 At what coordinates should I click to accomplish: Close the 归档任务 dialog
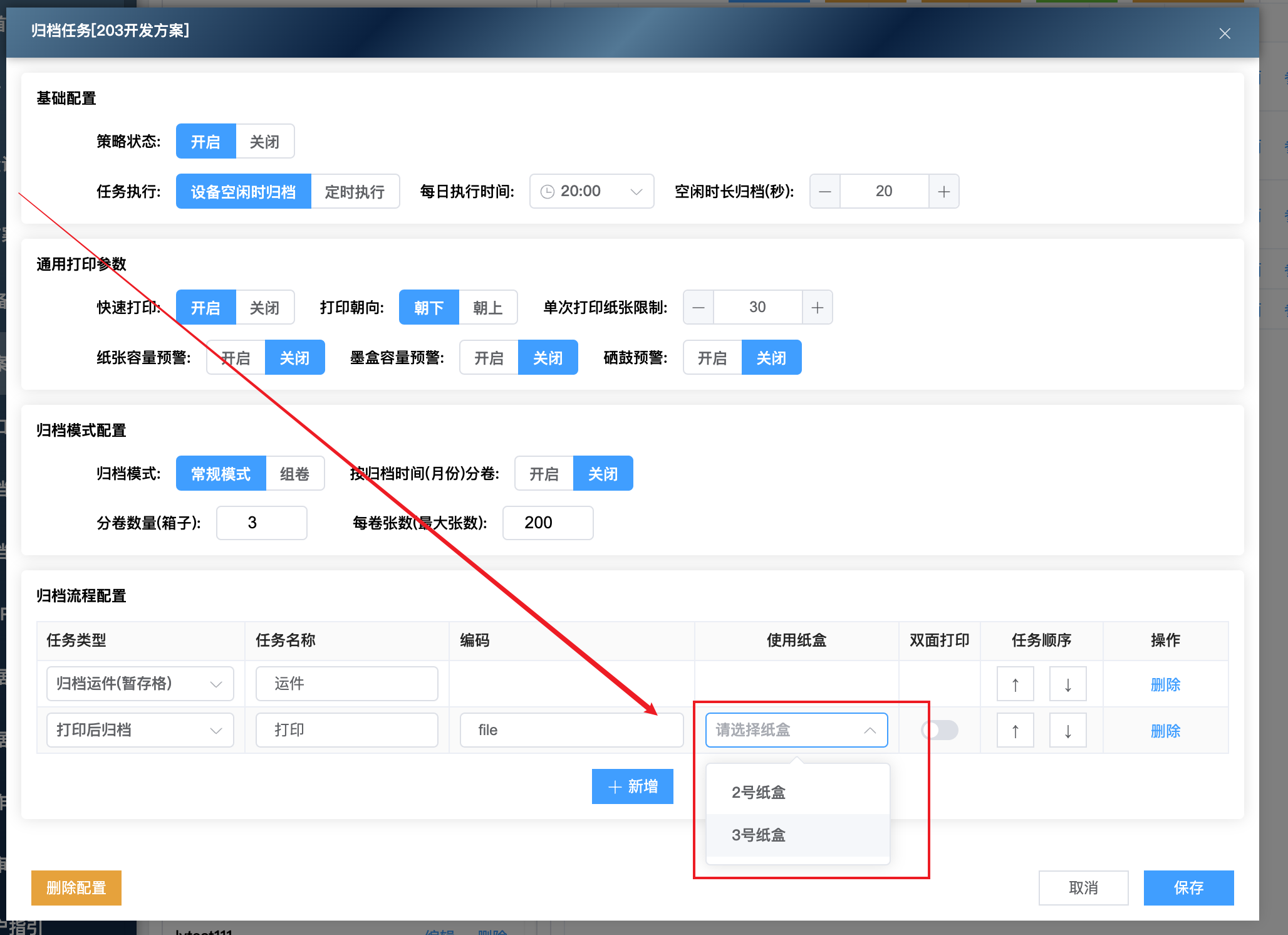point(1225,33)
